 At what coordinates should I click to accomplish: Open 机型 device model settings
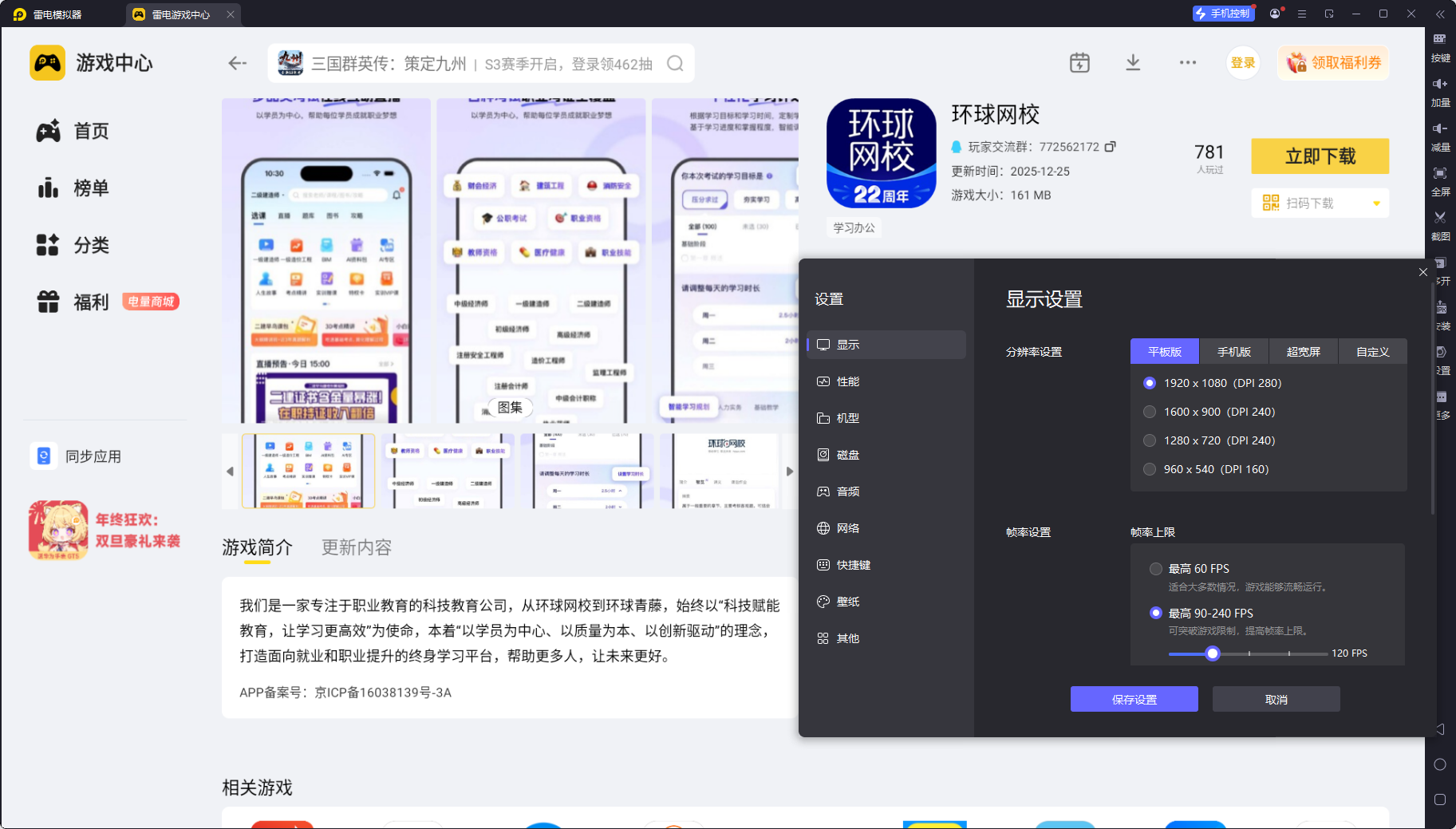886,418
